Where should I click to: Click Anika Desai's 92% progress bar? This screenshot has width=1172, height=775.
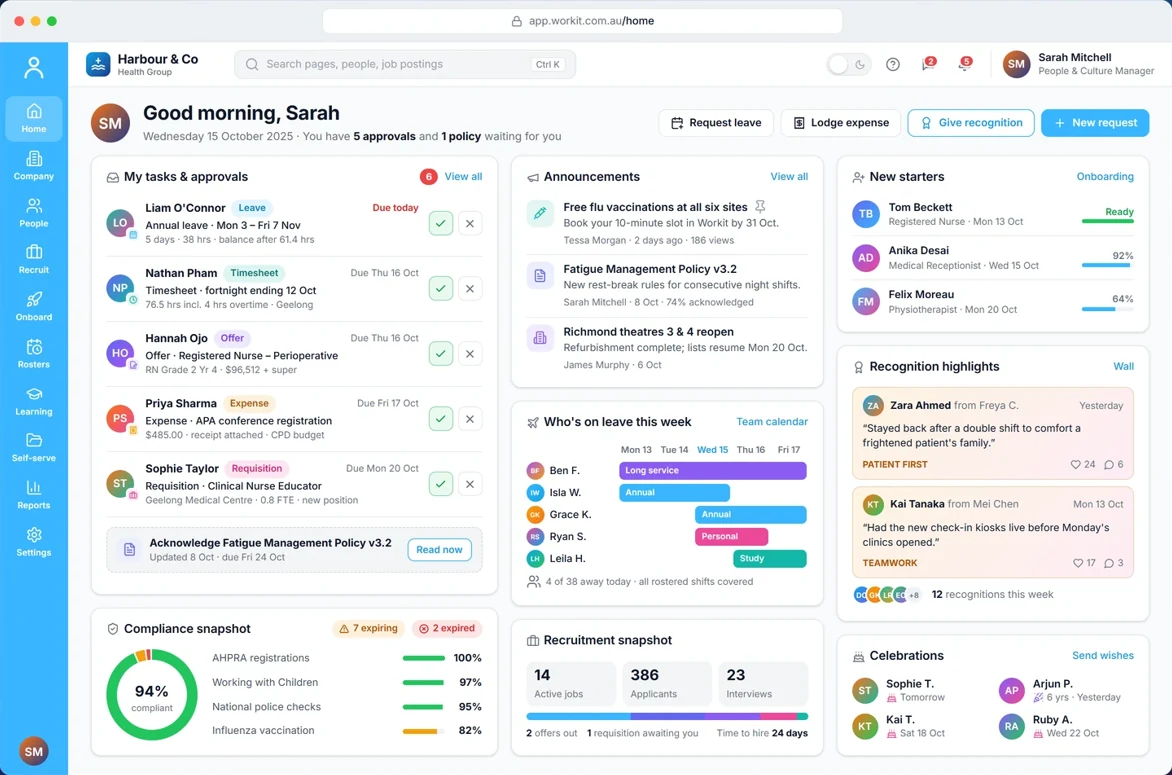pyautogui.click(x=1108, y=265)
